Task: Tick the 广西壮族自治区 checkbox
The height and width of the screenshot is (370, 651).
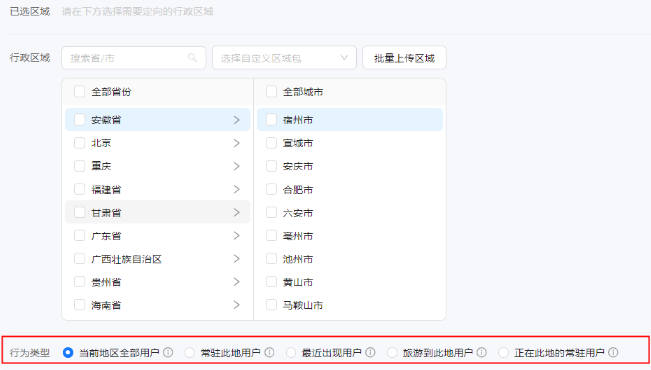Action: 79,259
